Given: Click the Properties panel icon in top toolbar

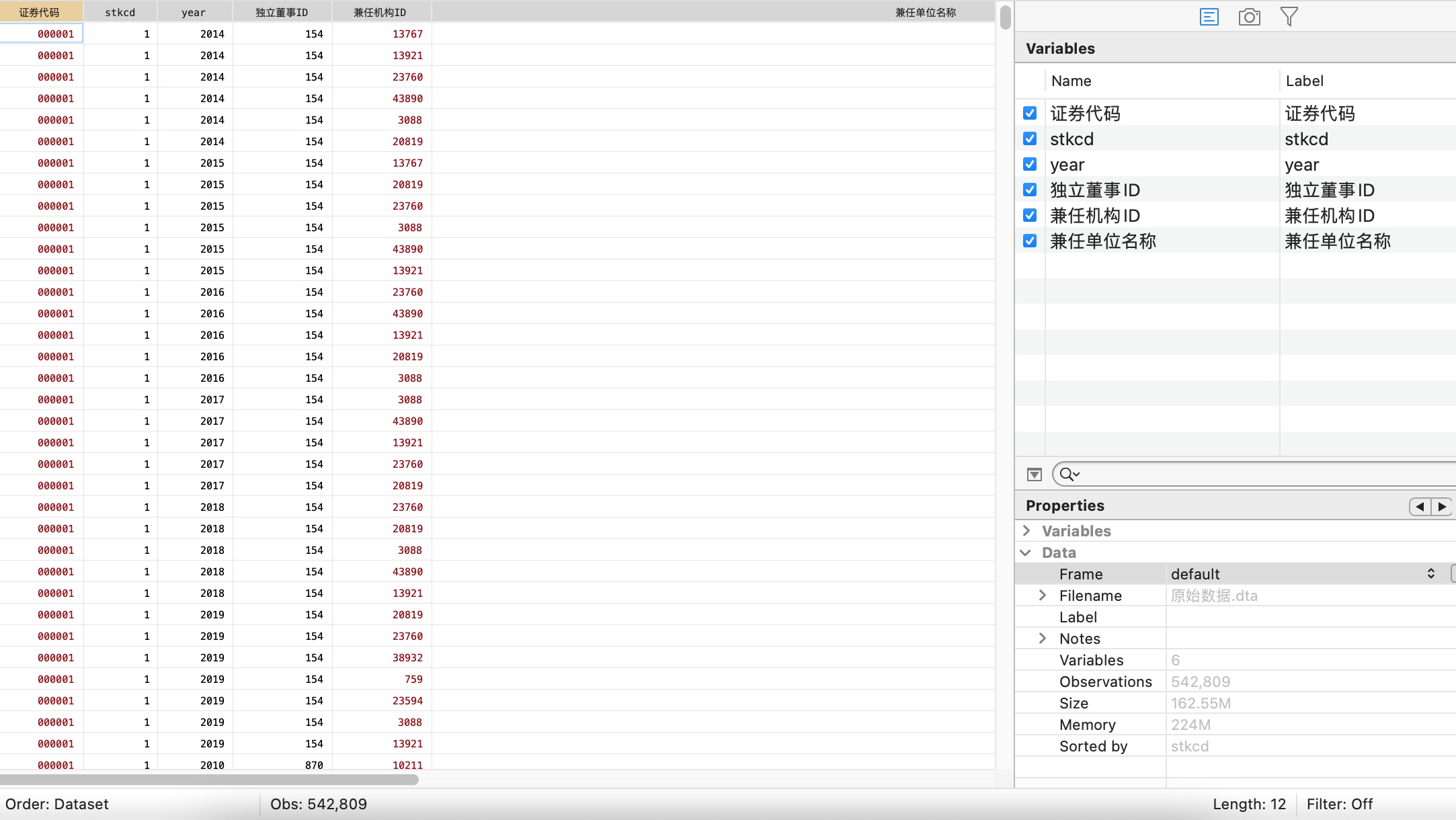Looking at the screenshot, I should click(1209, 17).
